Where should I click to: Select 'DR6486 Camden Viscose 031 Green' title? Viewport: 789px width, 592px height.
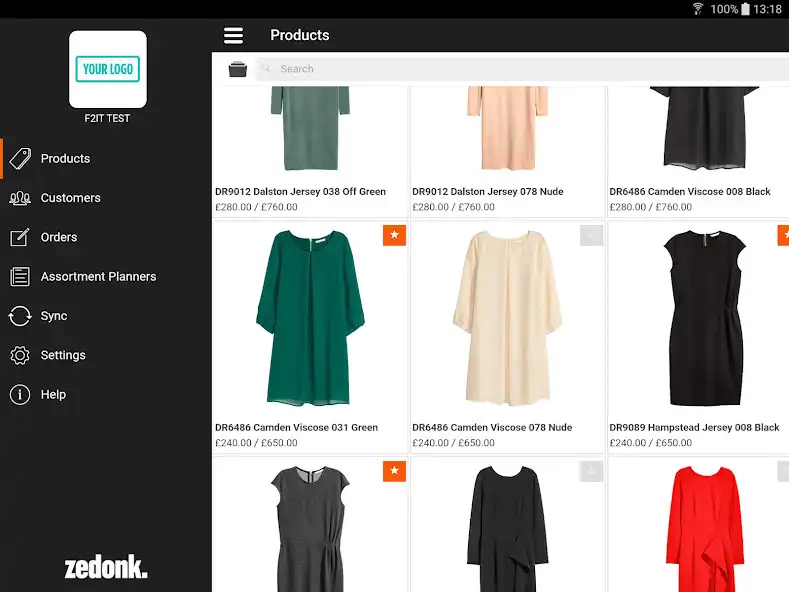[296, 427]
